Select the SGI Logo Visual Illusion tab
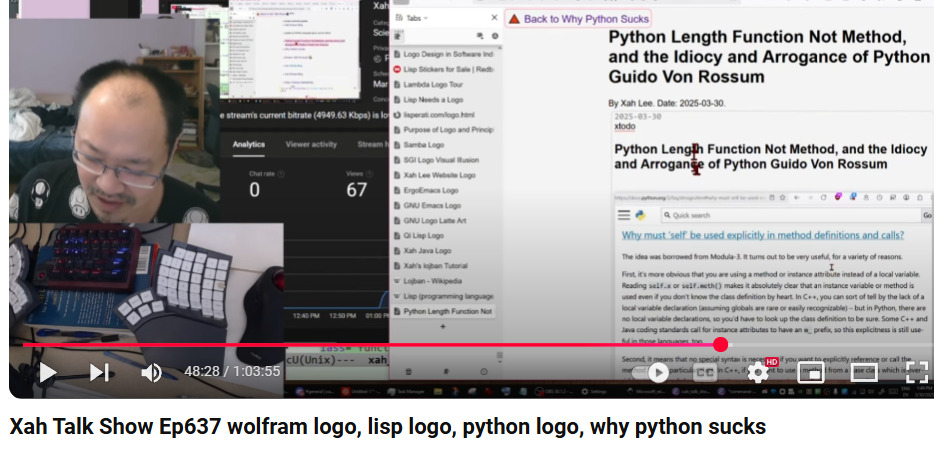Screen dimensions: 934x452 pyautogui.click(x=444, y=160)
